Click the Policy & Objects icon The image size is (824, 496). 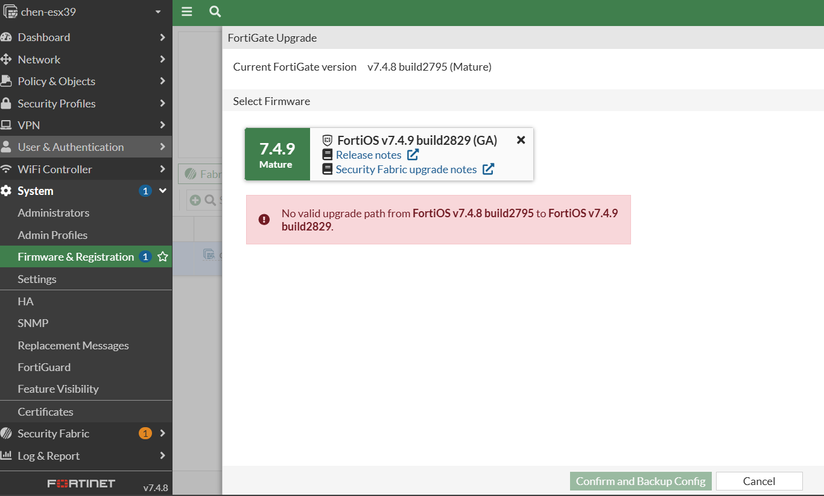(x=6, y=81)
